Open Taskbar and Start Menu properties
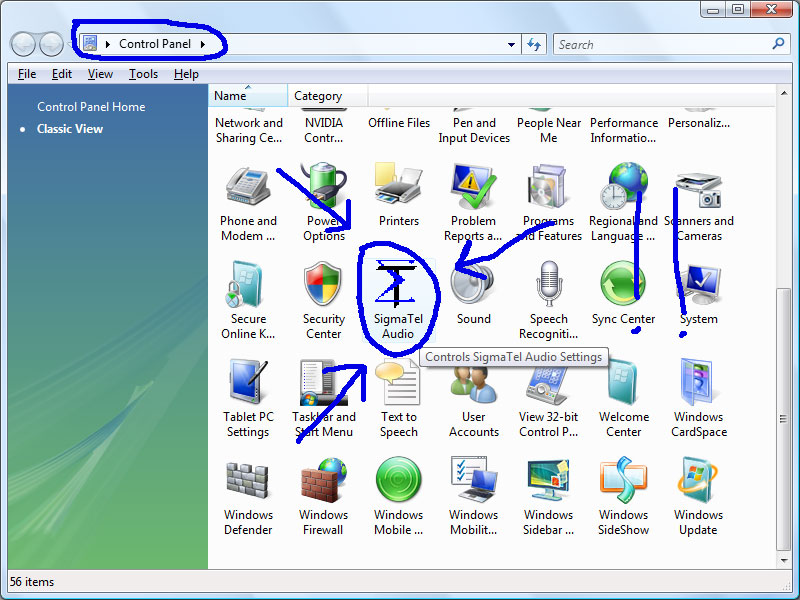The image size is (800, 600). 323,399
